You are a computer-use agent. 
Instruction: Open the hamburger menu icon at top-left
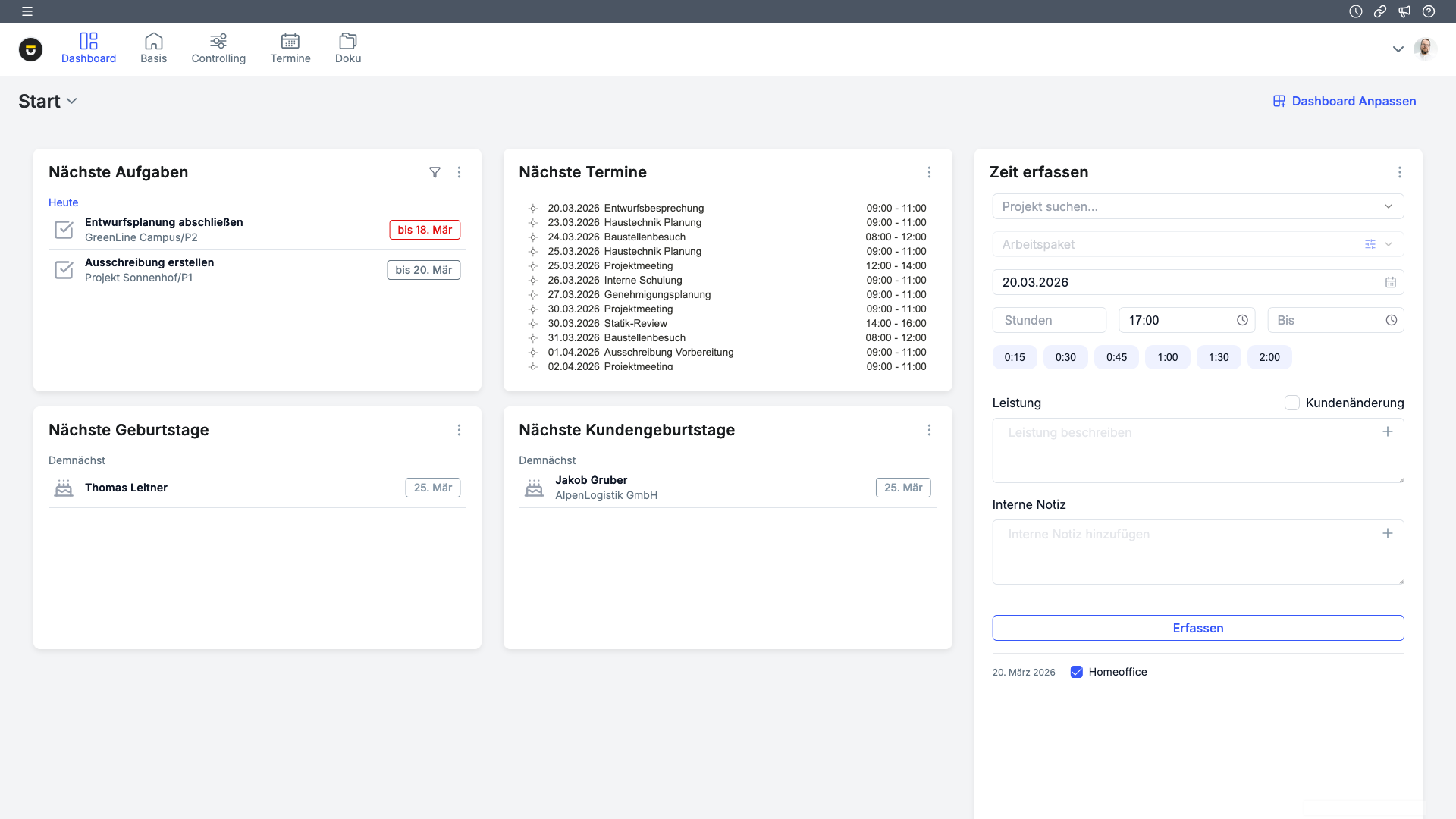[x=27, y=11]
